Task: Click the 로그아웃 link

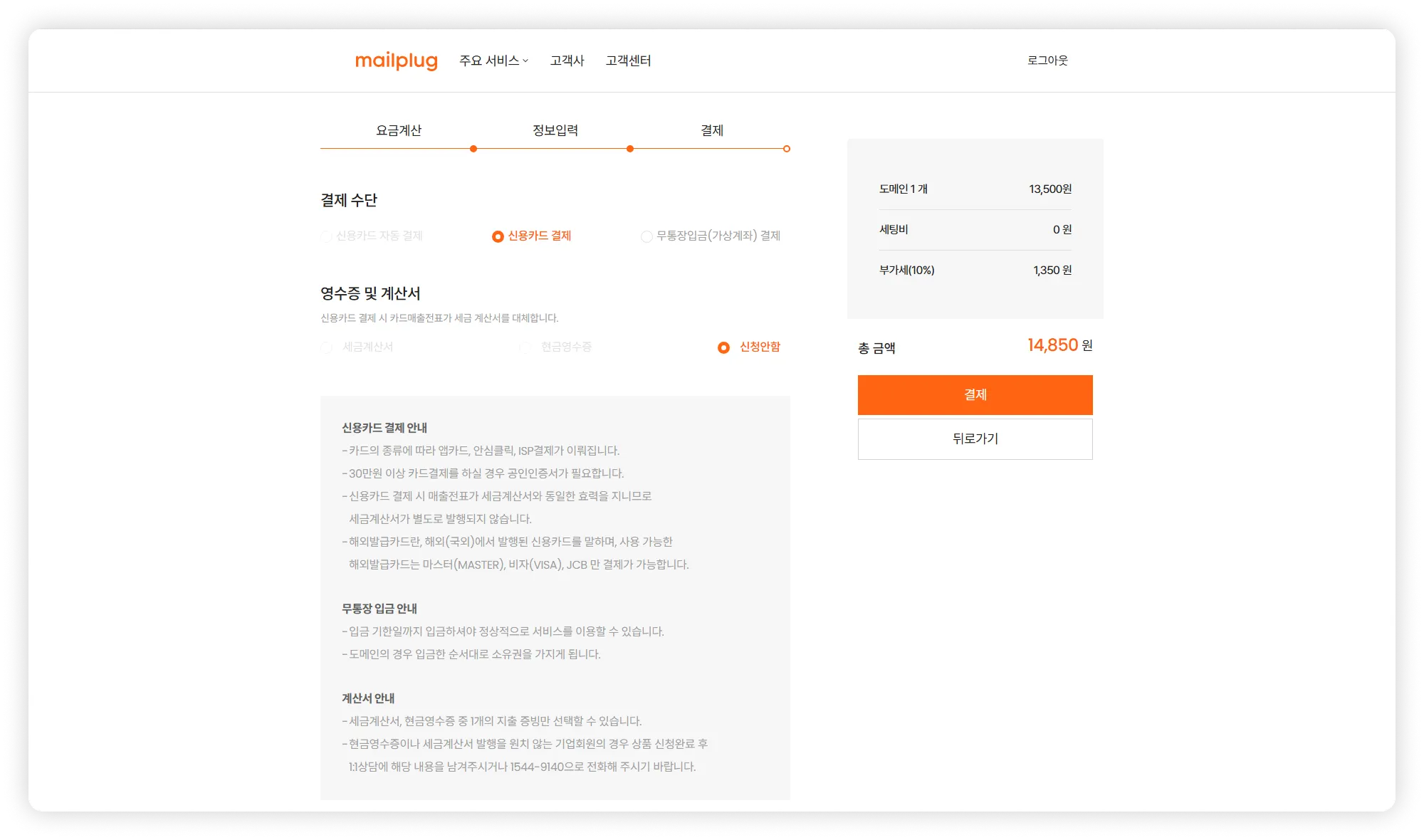Action: click(x=1047, y=61)
